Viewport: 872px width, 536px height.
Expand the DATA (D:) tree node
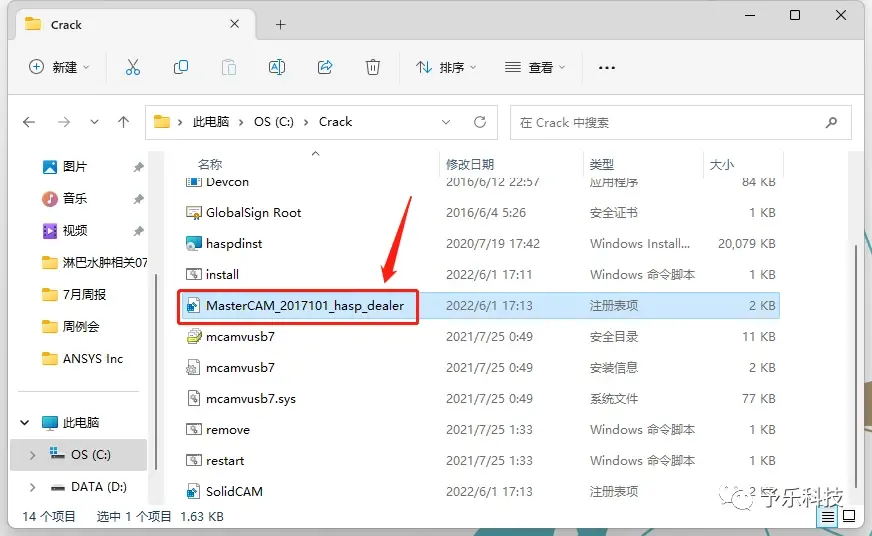tap(32, 487)
